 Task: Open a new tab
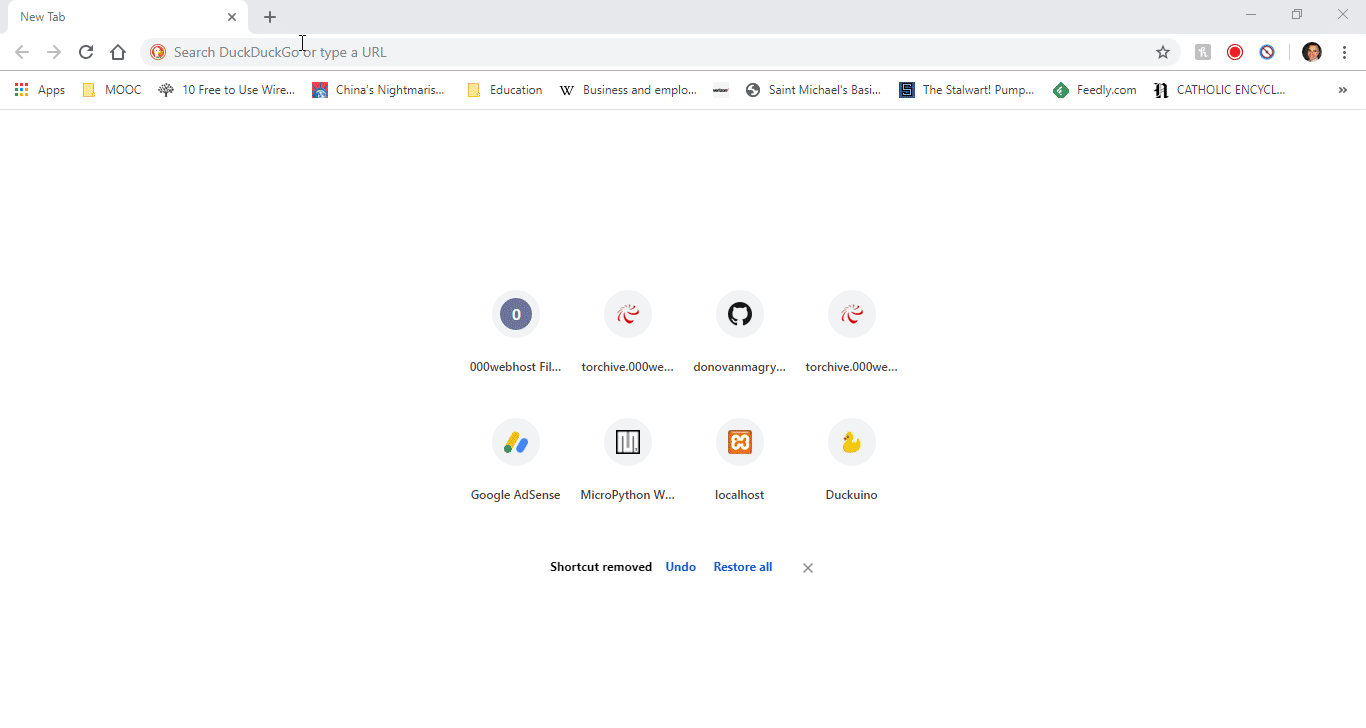pos(269,16)
